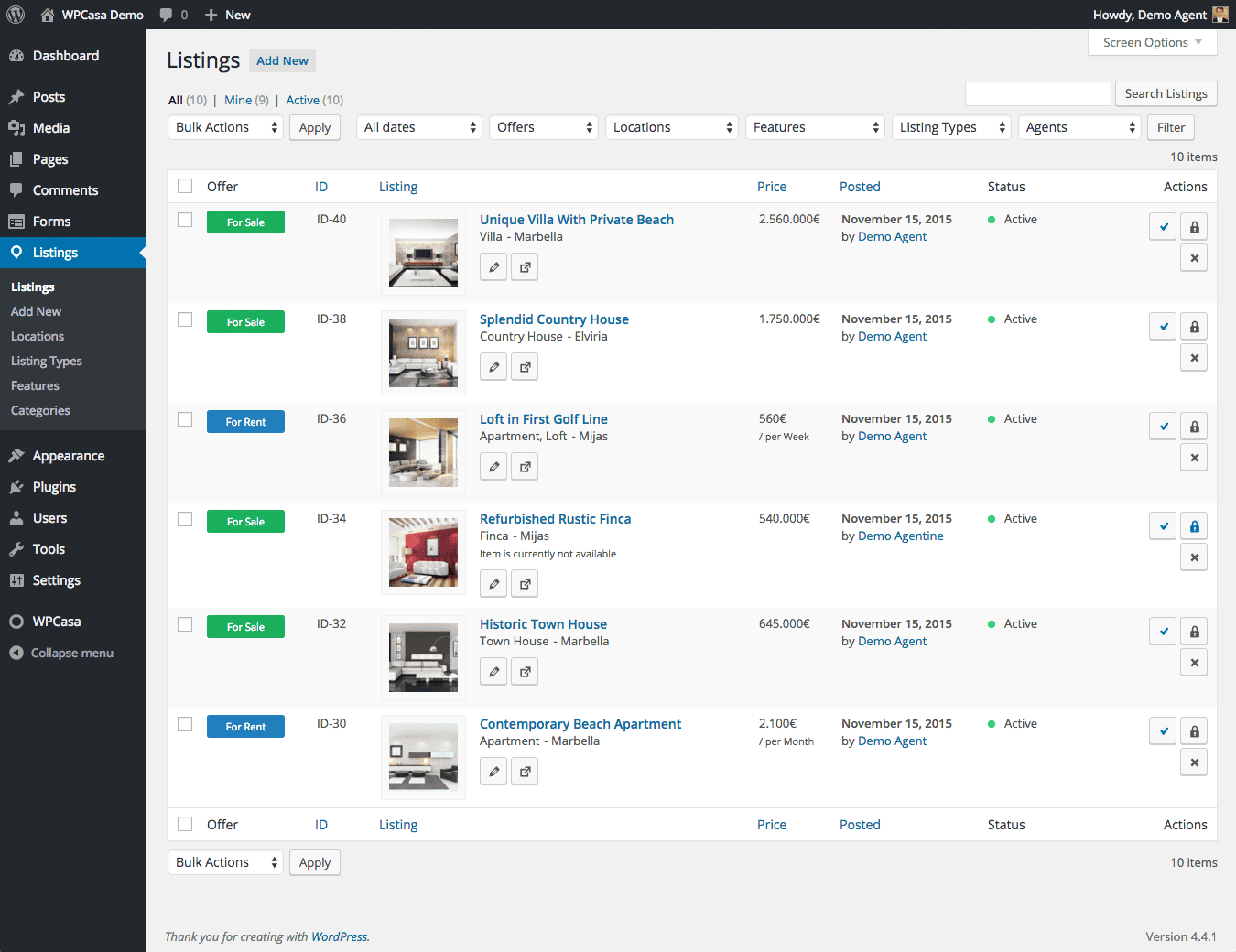Image resolution: width=1236 pixels, height=952 pixels.
Task: Click the Add New button next to Listings
Action: 282,60
